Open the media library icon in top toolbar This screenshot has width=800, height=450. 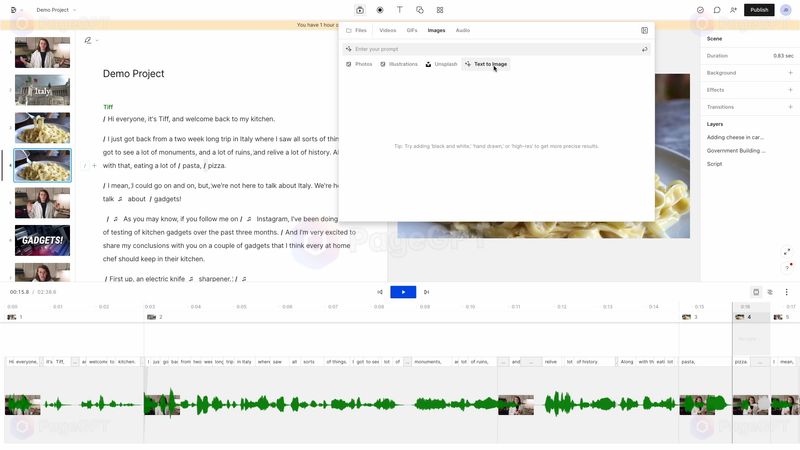(x=360, y=10)
